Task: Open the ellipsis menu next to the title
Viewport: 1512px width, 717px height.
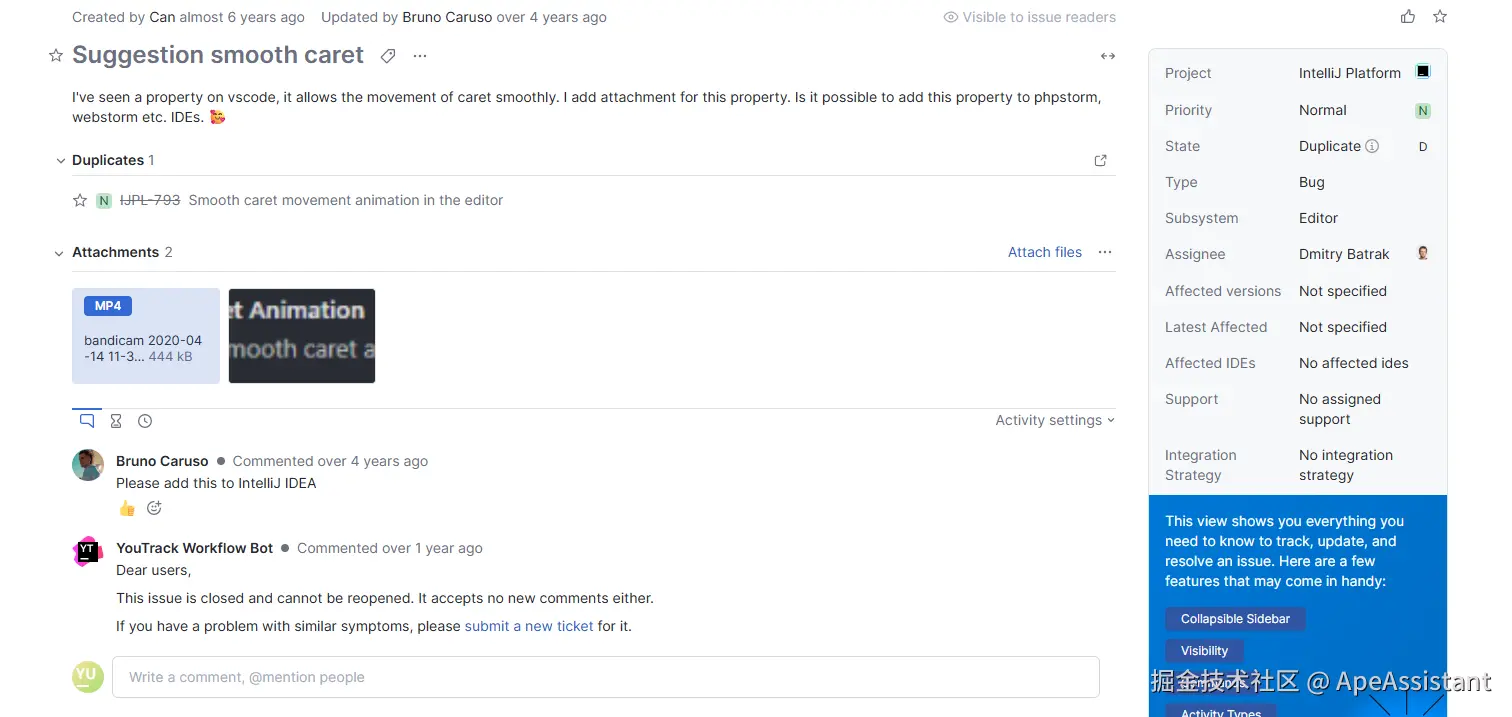Action: (x=420, y=56)
